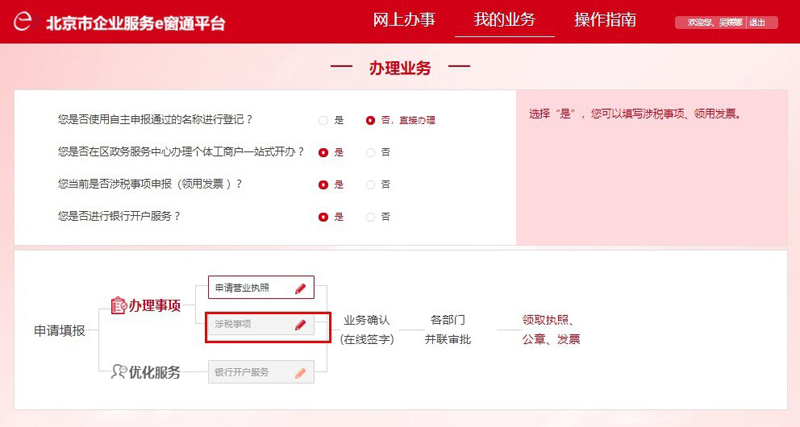800x427 pixels.
Task: Click the 退出 logout link
Action: 758,22
